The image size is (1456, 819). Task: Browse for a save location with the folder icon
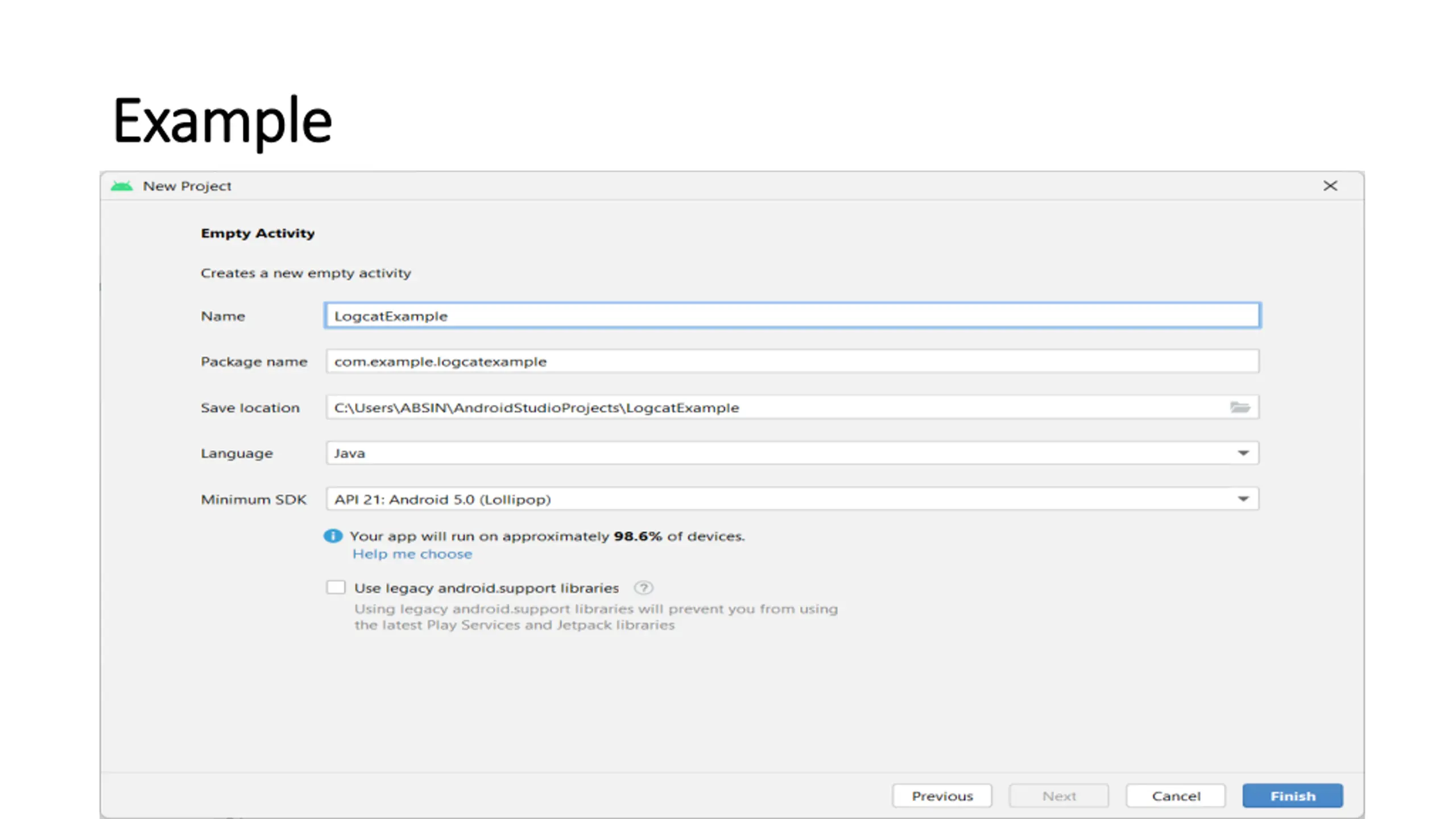tap(1240, 407)
